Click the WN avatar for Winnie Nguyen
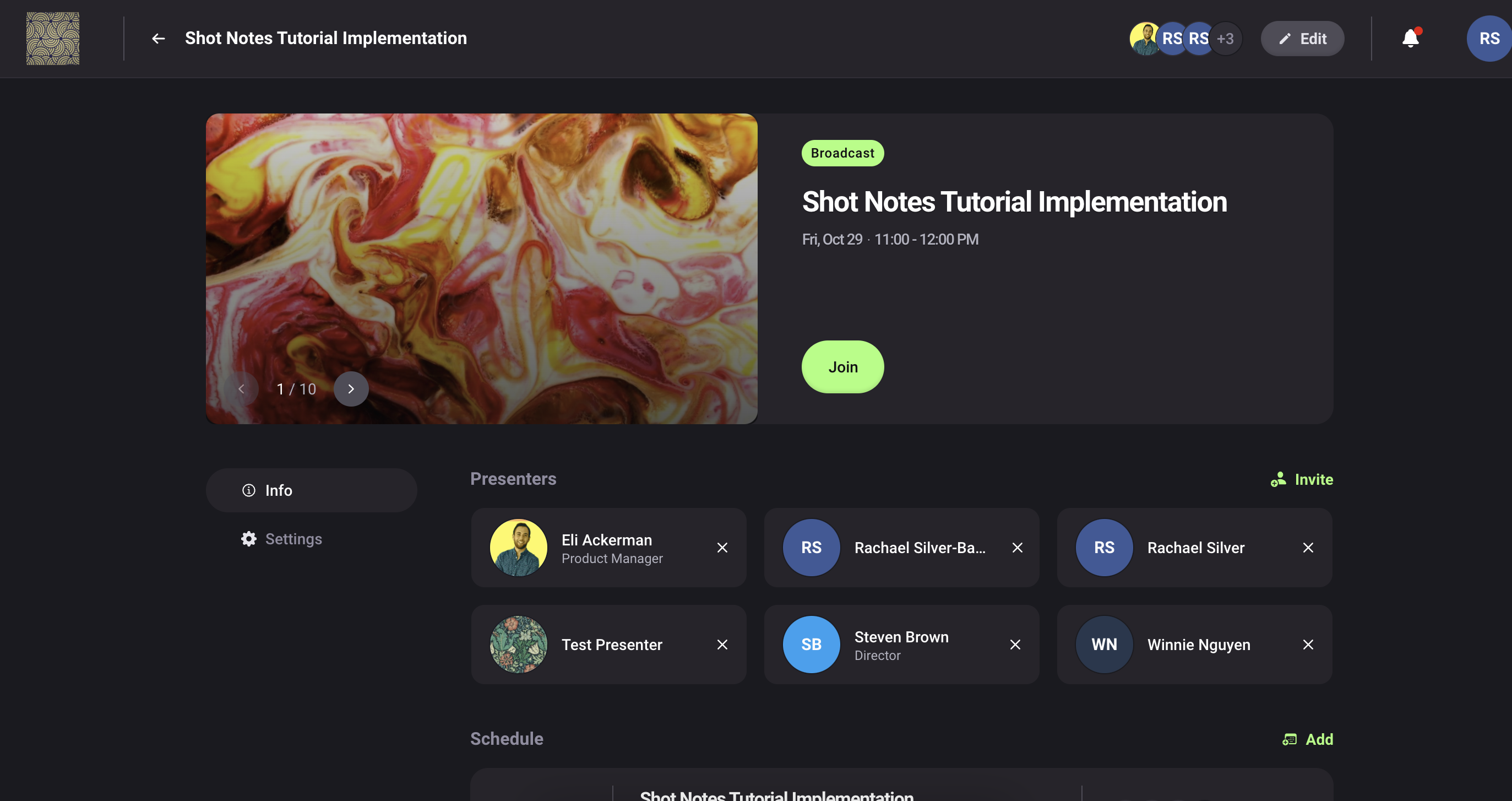The height and width of the screenshot is (801, 1512). click(1104, 645)
